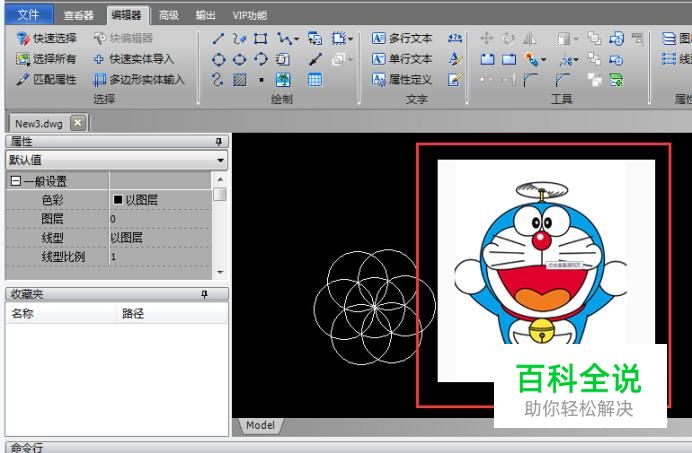Click the green add layer icon
This screenshot has width=692, height=453.
pos(616,79)
